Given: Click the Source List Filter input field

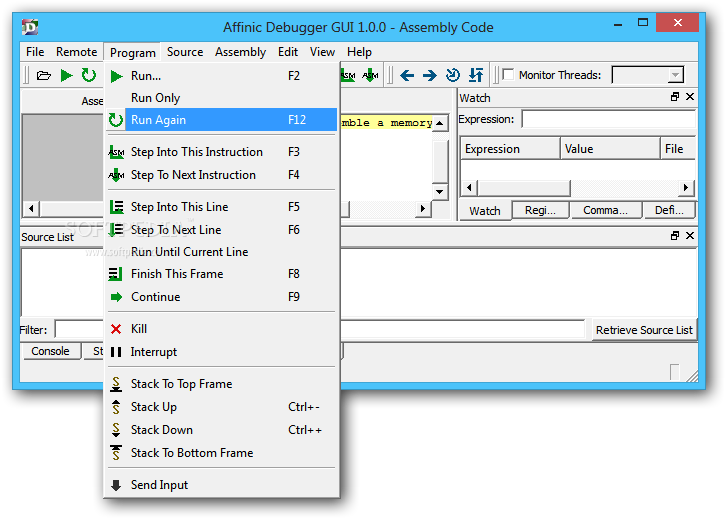Looking at the screenshot, I should [x=319, y=330].
